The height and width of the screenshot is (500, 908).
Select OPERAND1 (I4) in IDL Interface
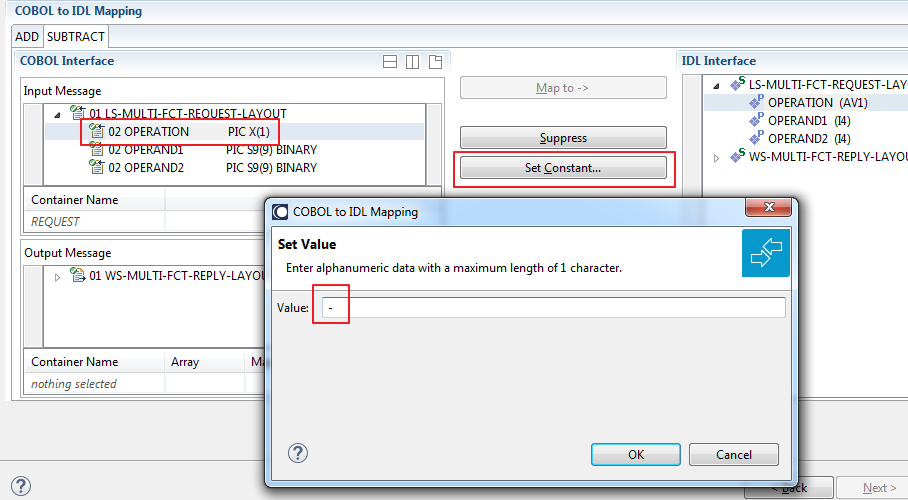[809, 121]
